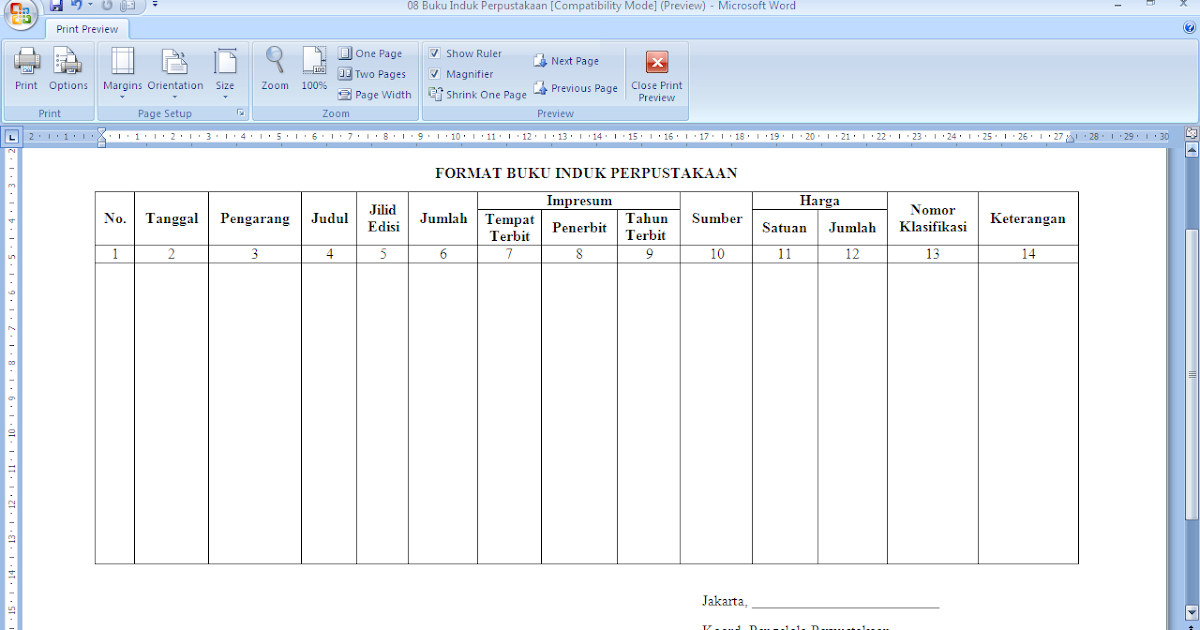
Task: Open print Options
Action: coord(69,70)
